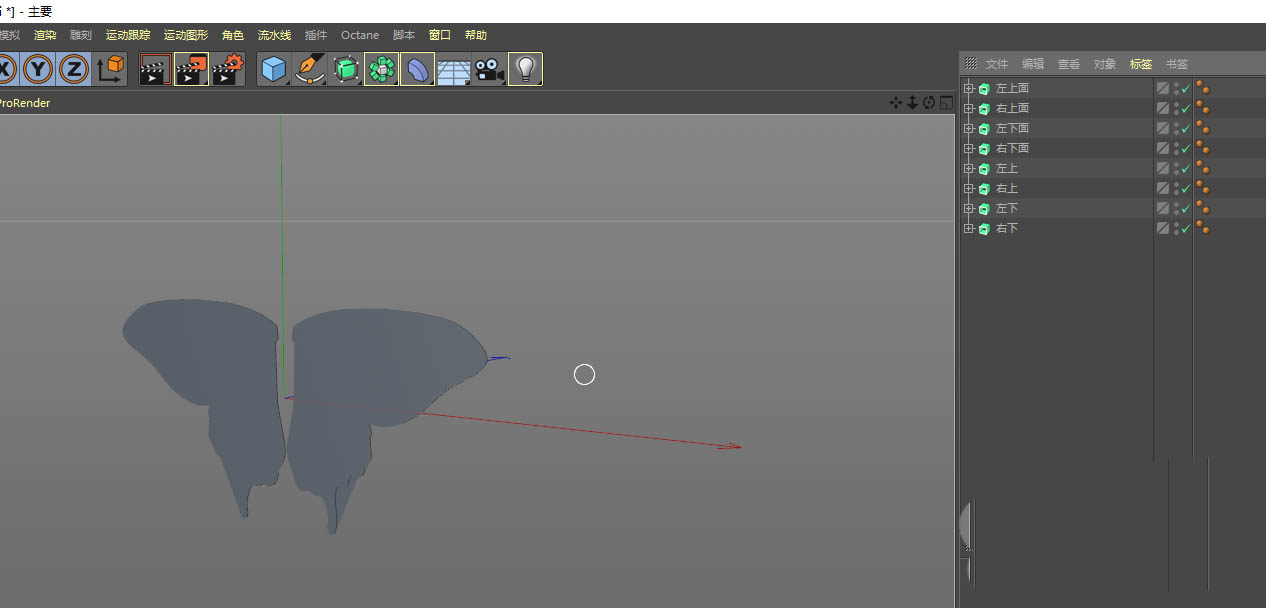This screenshot has height=608, width=1266.
Task: Toggle 右上 visibility dots
Action: pyautogui.click(x=1176, y=188)
